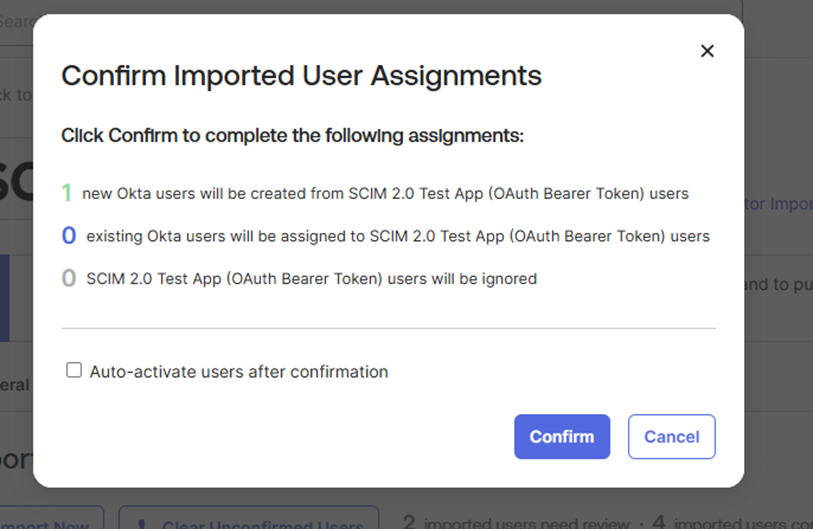Click the green new-users count '1'
Screen dimensions: 813x529
(67, 193)
